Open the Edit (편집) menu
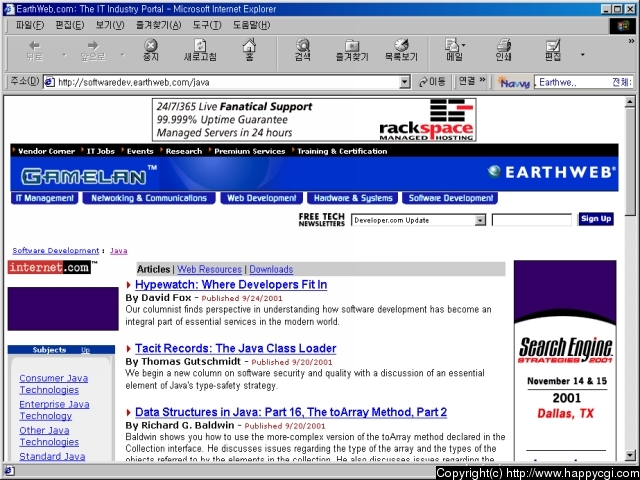 click(70, 25)
